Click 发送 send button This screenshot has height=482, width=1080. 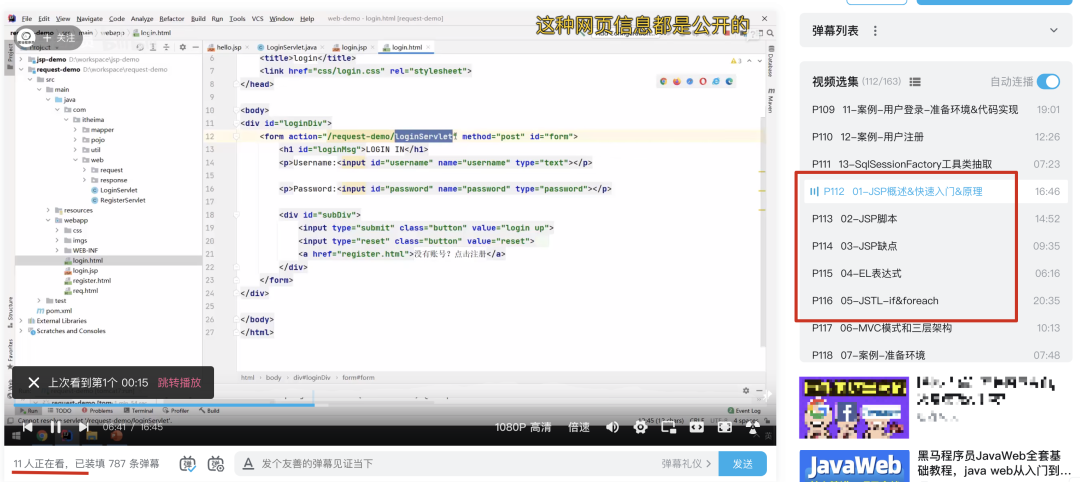point(742,463)
